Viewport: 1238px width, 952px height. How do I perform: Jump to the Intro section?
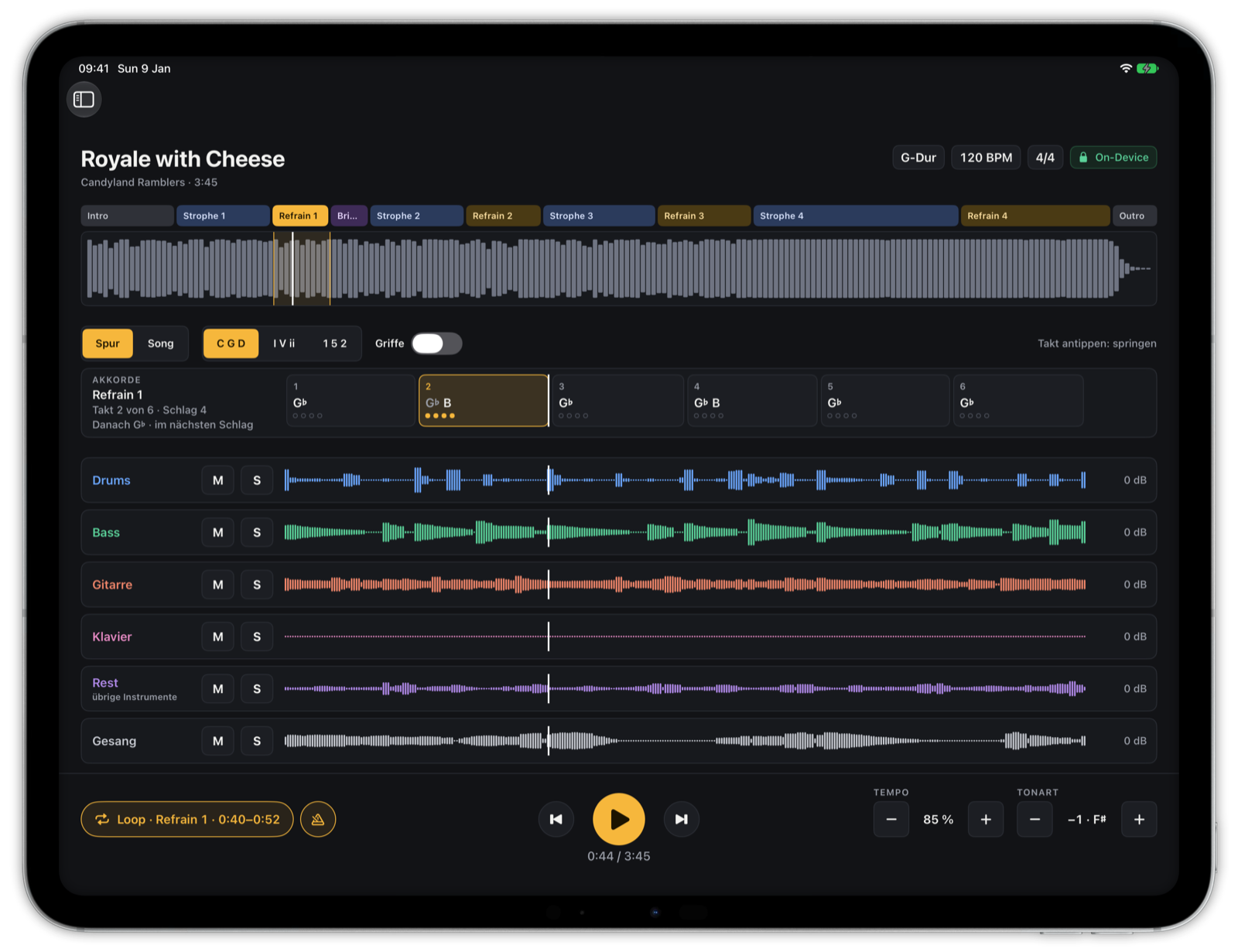click(x=127, y=216)
